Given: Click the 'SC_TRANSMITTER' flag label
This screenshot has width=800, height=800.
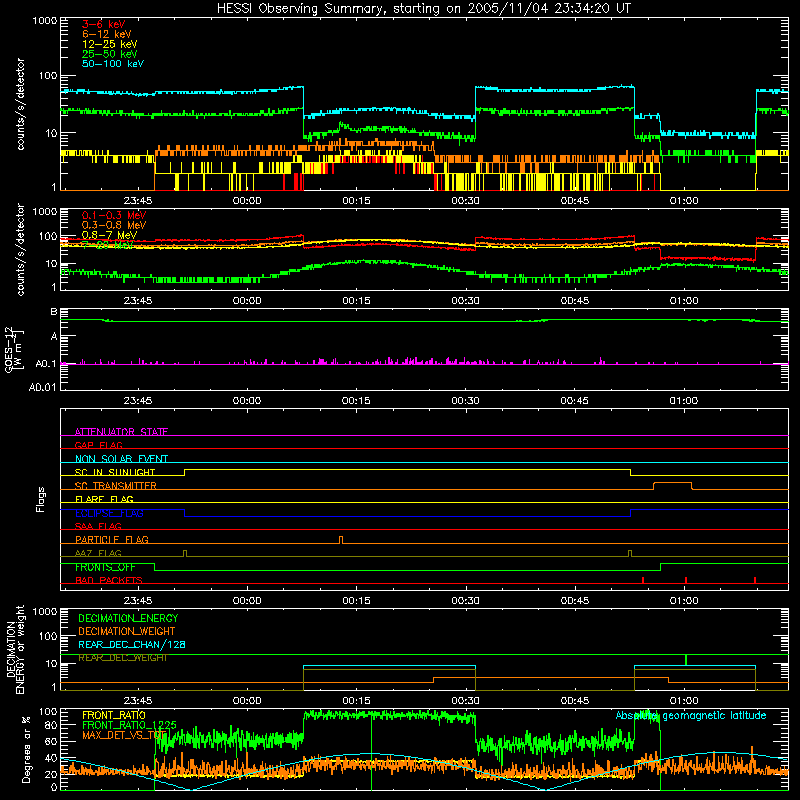Looking at the screenshot, I should (115, 485).
